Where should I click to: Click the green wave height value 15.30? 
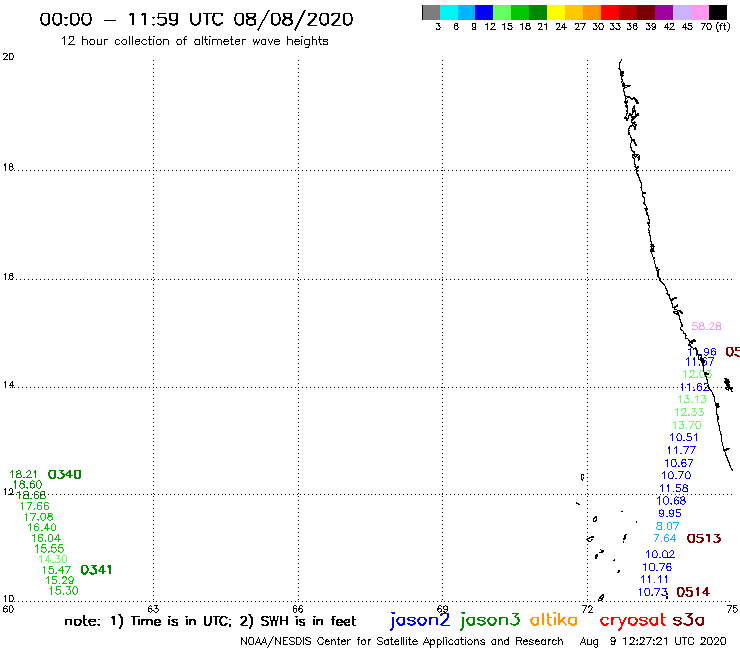63,591
